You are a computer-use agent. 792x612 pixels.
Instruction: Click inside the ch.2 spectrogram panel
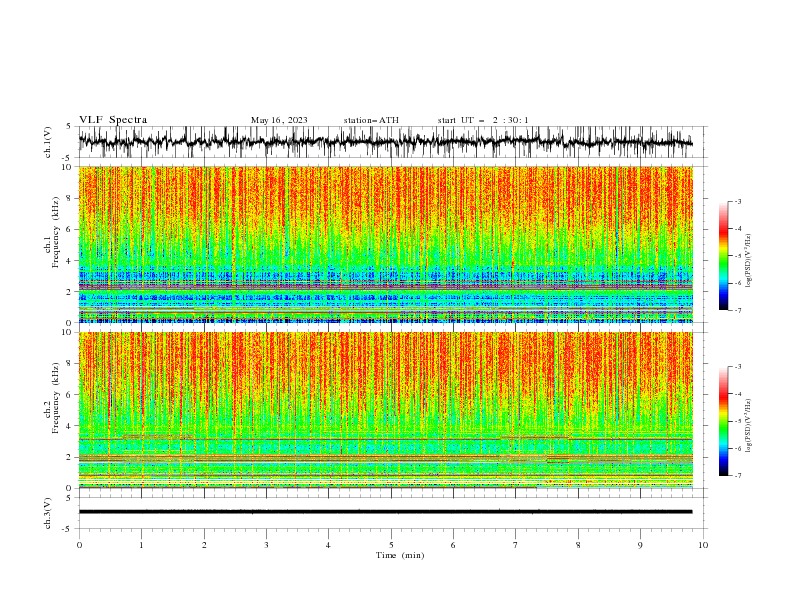click(x=385, y=410)
